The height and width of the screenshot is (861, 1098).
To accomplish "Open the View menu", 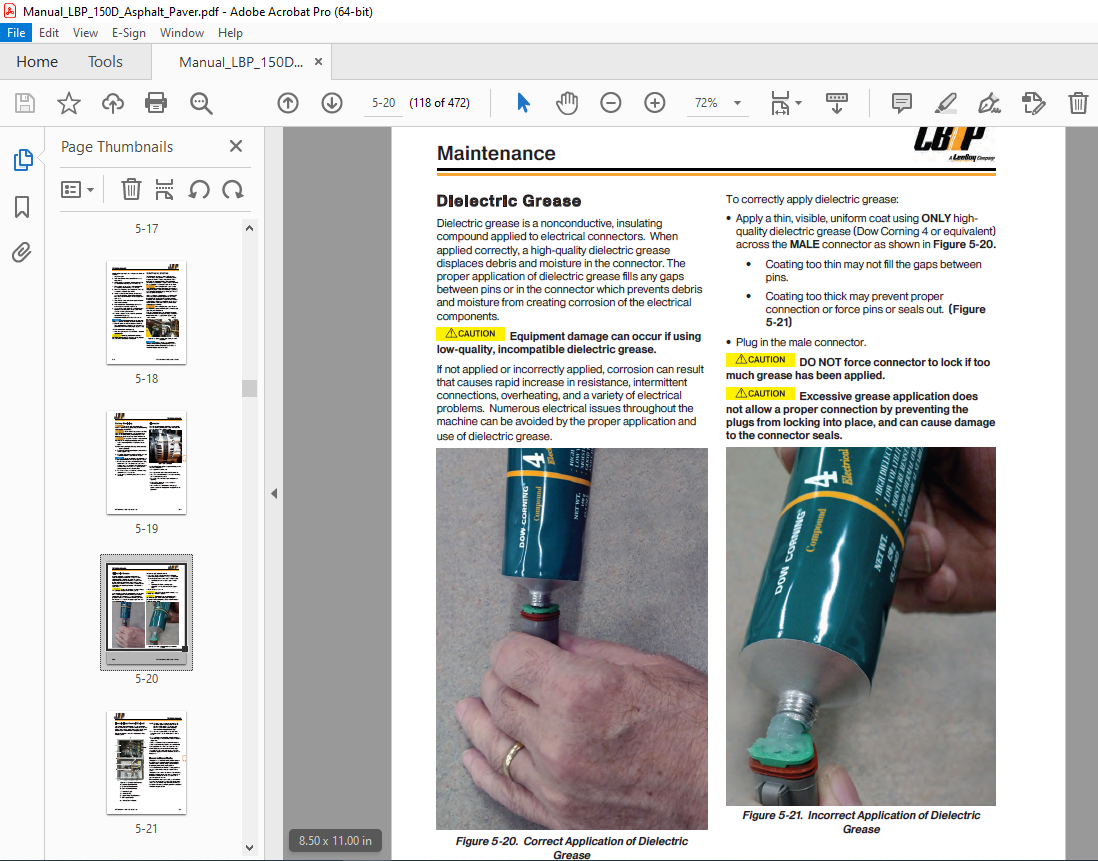I will point(85,33).
